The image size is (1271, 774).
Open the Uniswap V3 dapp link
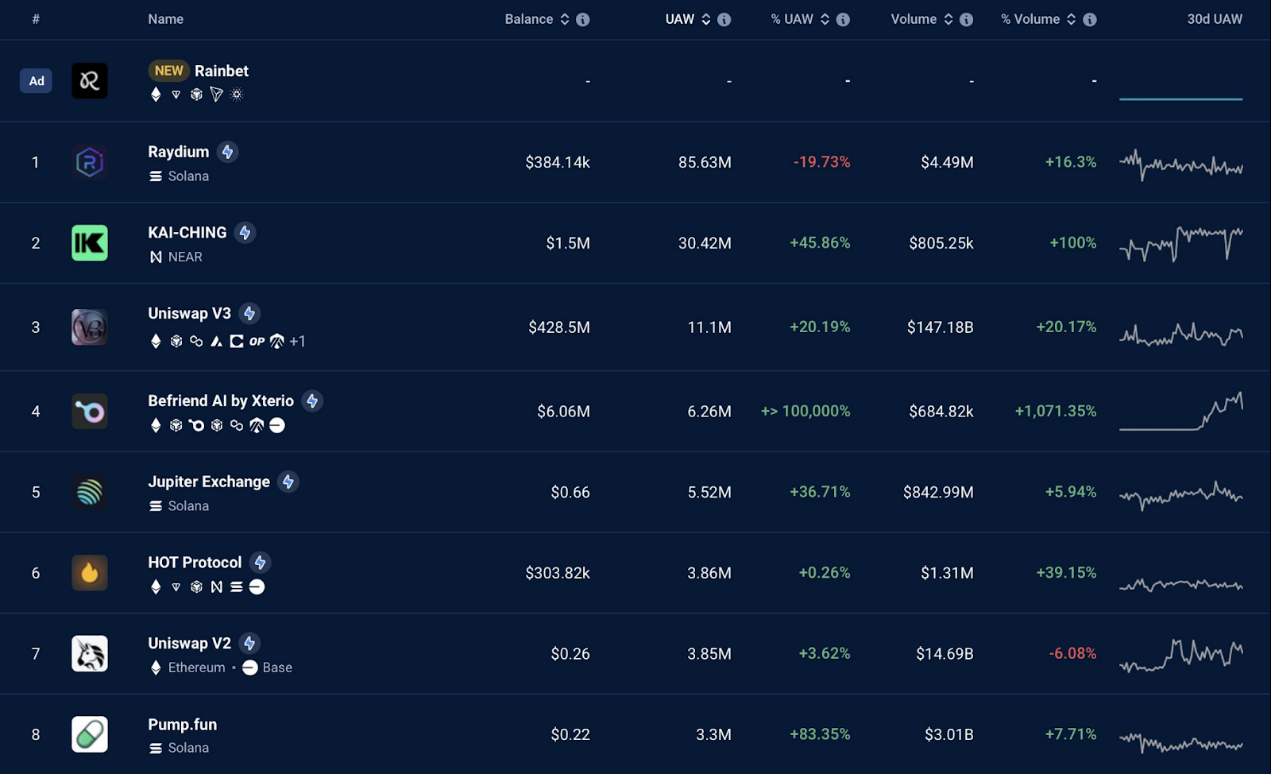pos(189,313)
